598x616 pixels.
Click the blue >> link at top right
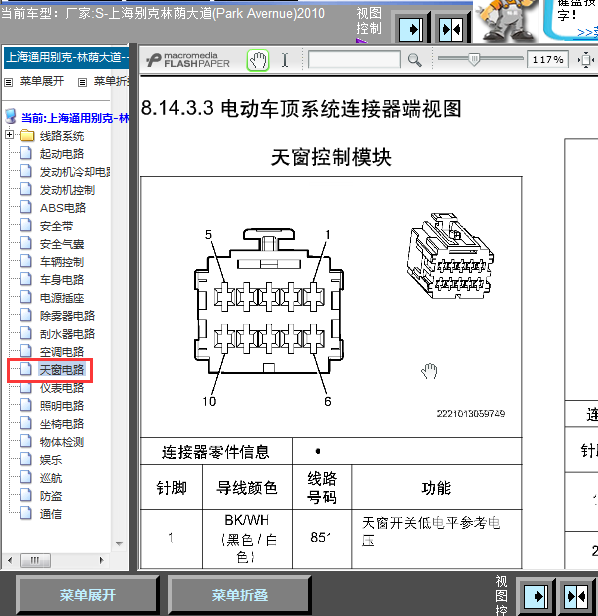point(587,32)
